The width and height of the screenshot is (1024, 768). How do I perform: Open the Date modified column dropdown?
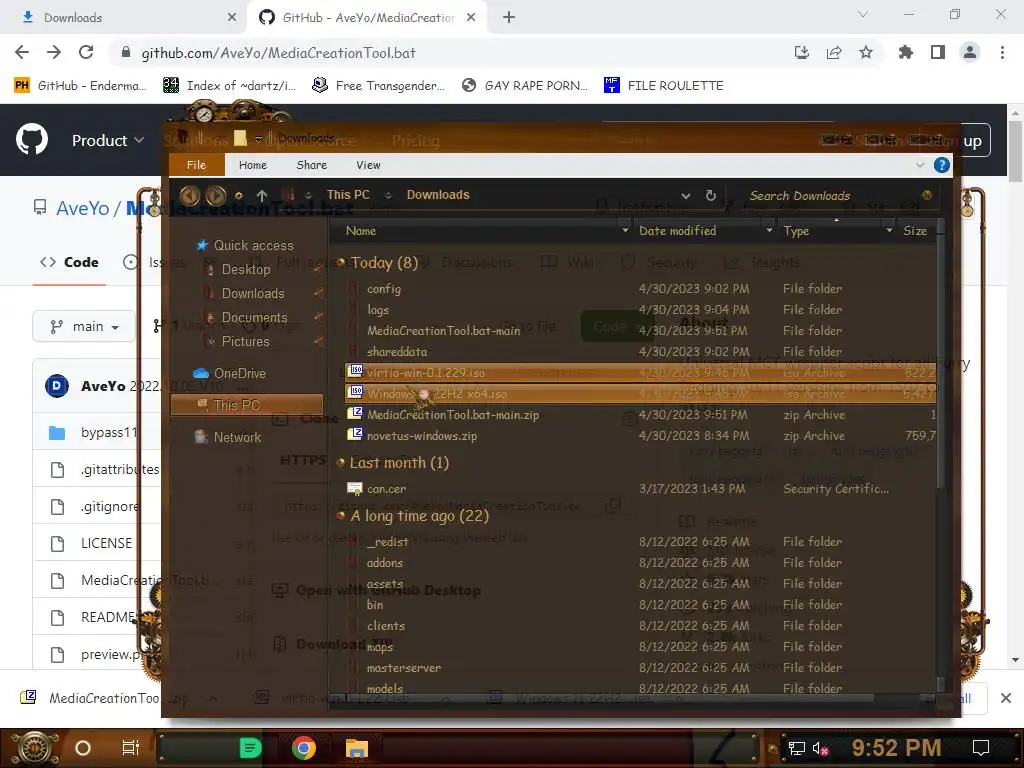click(x=769, y=231)
